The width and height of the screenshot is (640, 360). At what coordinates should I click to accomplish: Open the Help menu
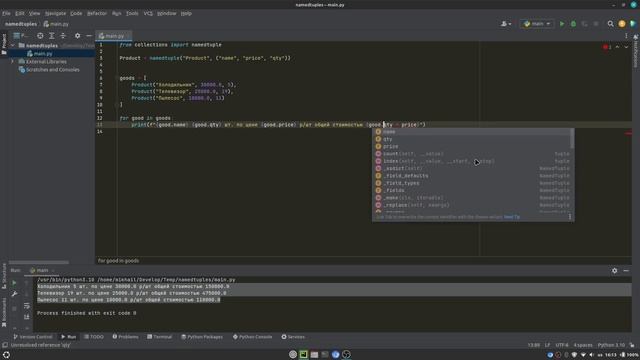tap(186, 13)
